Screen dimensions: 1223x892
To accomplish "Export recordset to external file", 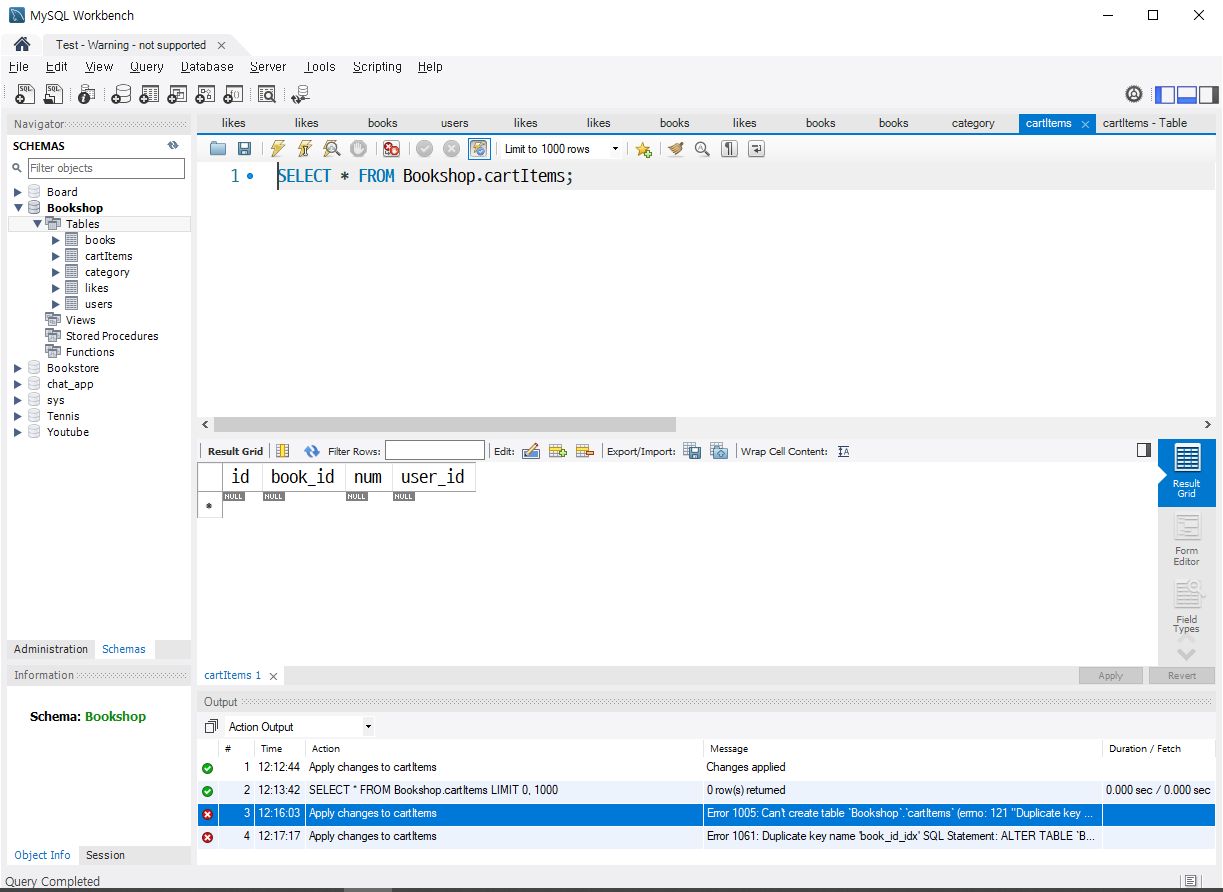I will pyautogui.click(x=692, y=451).
